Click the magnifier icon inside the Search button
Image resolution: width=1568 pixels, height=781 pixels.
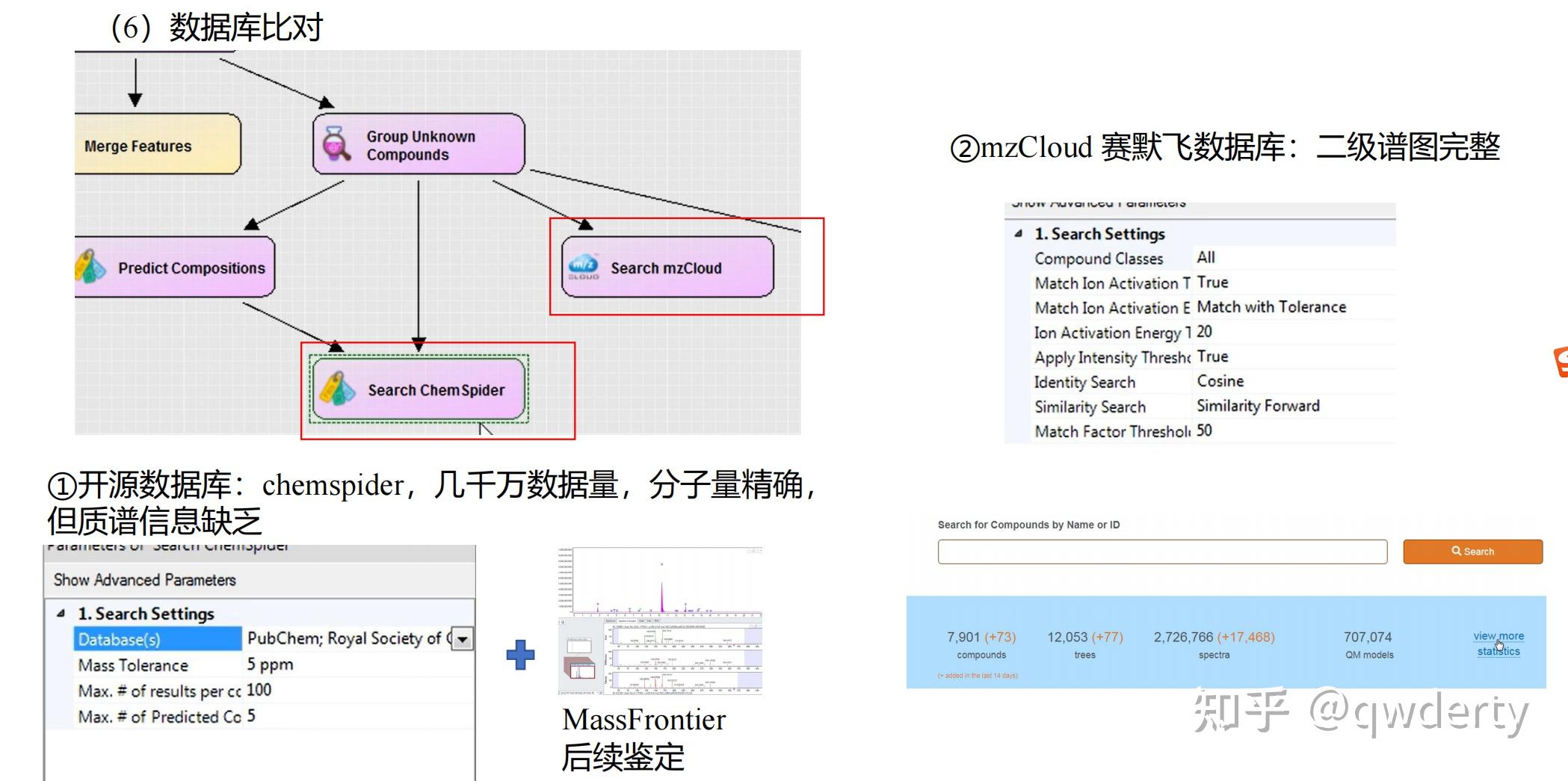click(1456, 551)
